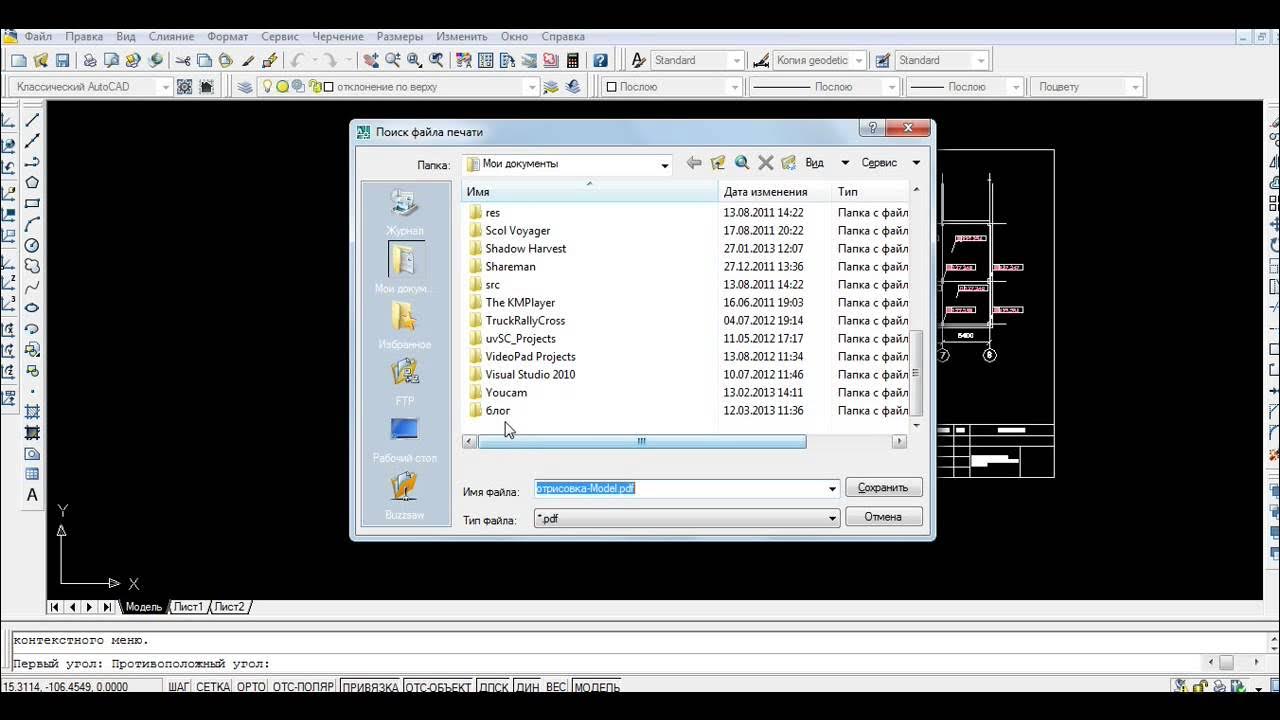The image size is (1280, 720).
Task: Open the Размеры menu
Action: (400, 36)
